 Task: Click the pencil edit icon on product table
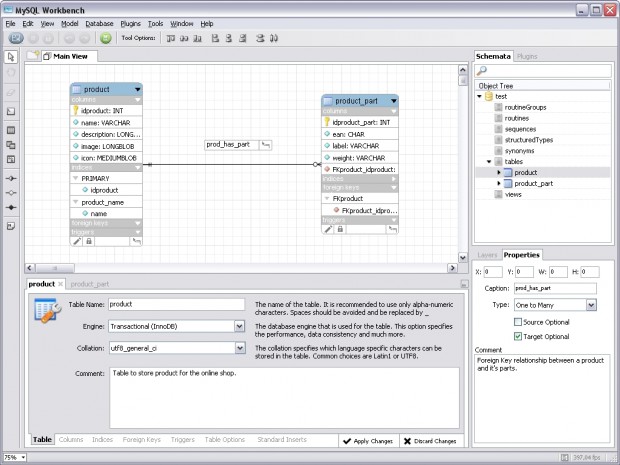(77, 241)
